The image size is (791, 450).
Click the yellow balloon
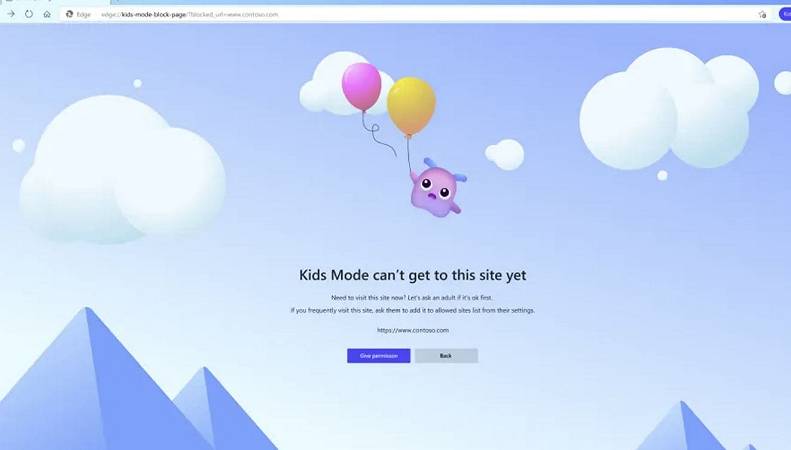click(x=411, y=106)
